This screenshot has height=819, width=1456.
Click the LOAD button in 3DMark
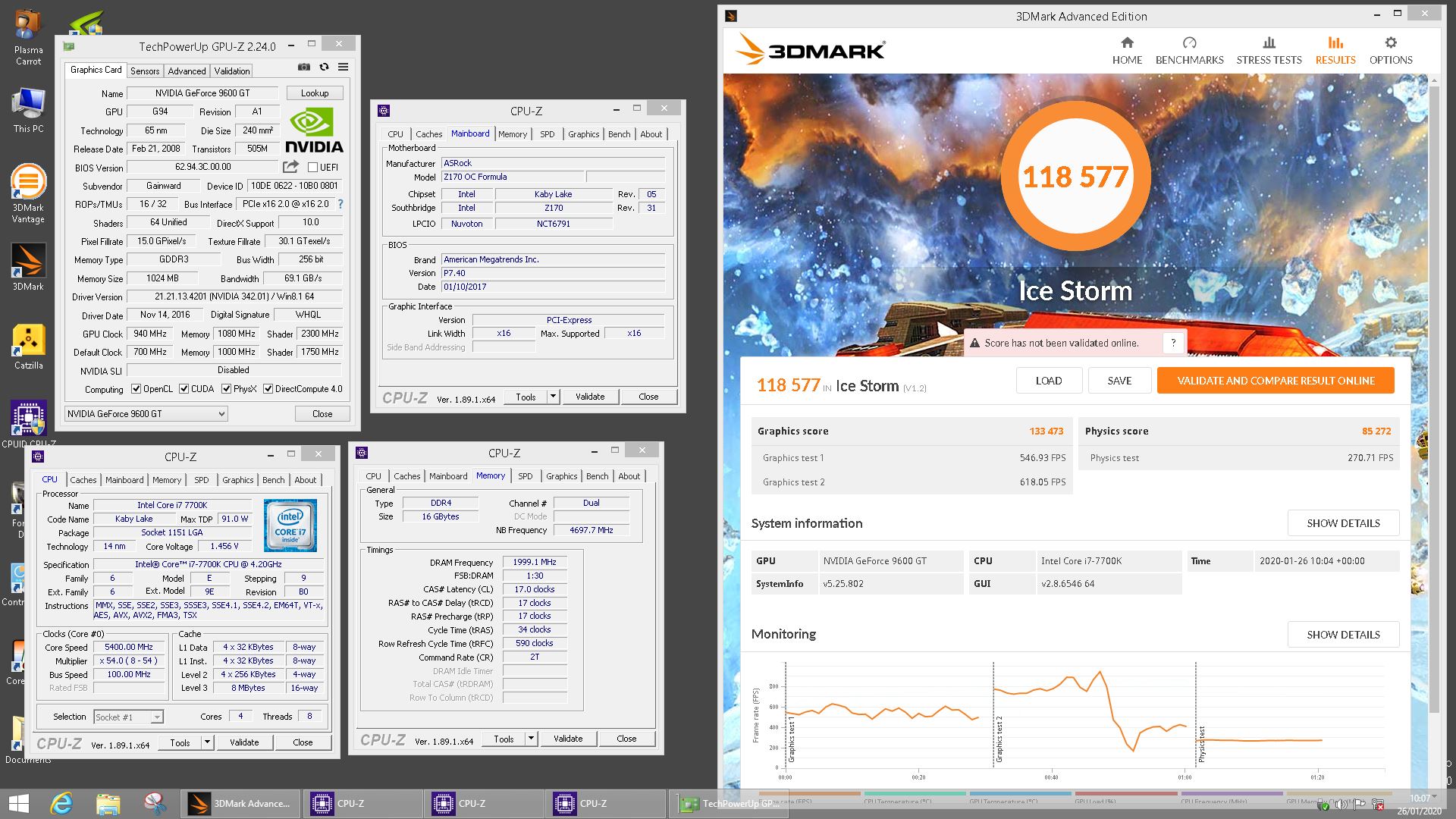click(1049, 381)
